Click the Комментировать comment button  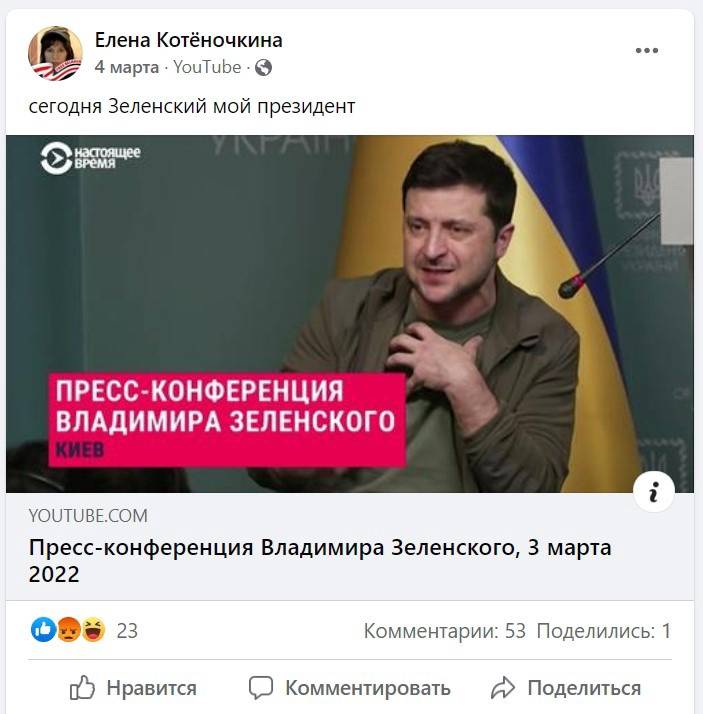(x=350, y=688)
